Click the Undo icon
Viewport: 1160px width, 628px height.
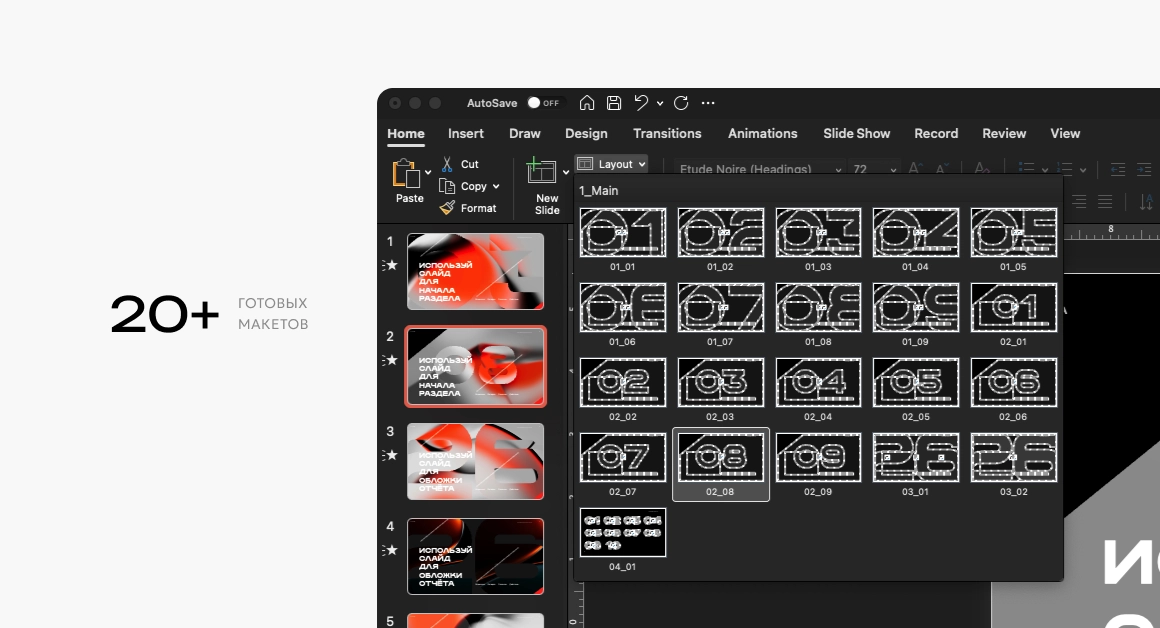point(641,102)
